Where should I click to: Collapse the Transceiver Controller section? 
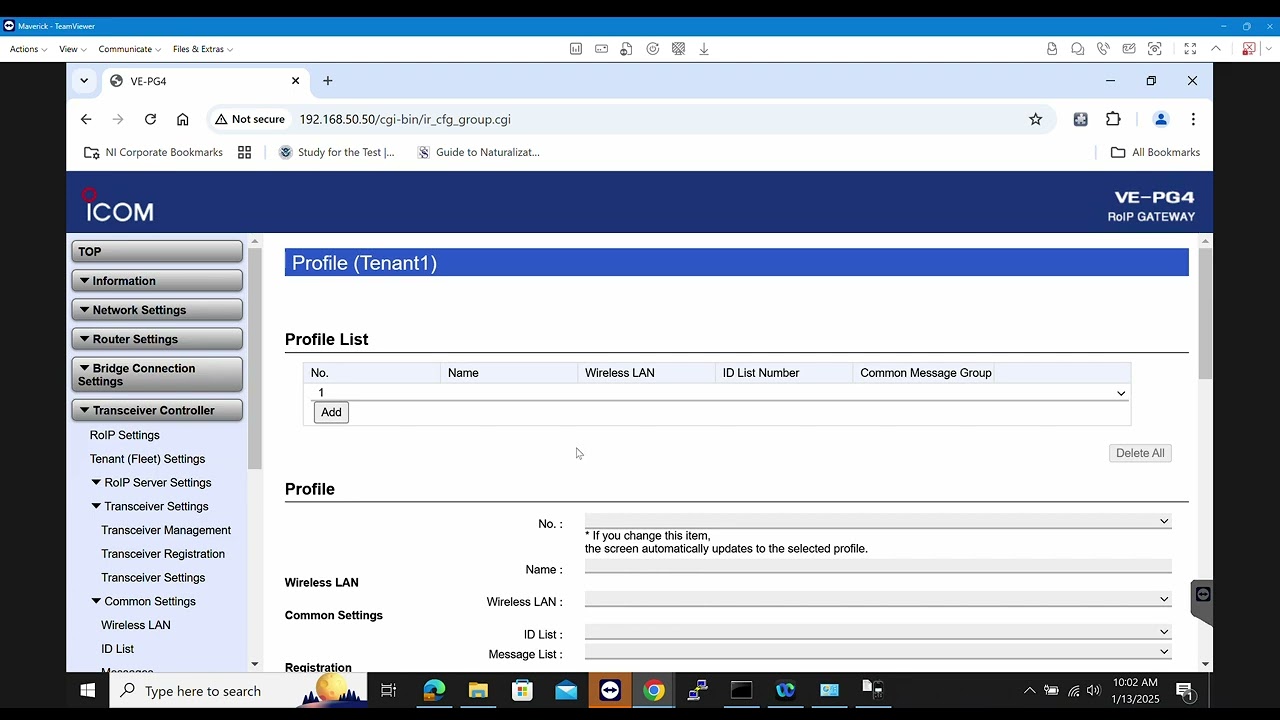(x=157, y=410)
